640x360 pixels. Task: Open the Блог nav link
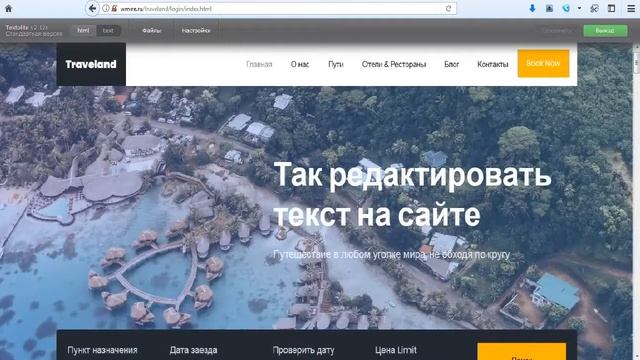click(x=451, y=64)
